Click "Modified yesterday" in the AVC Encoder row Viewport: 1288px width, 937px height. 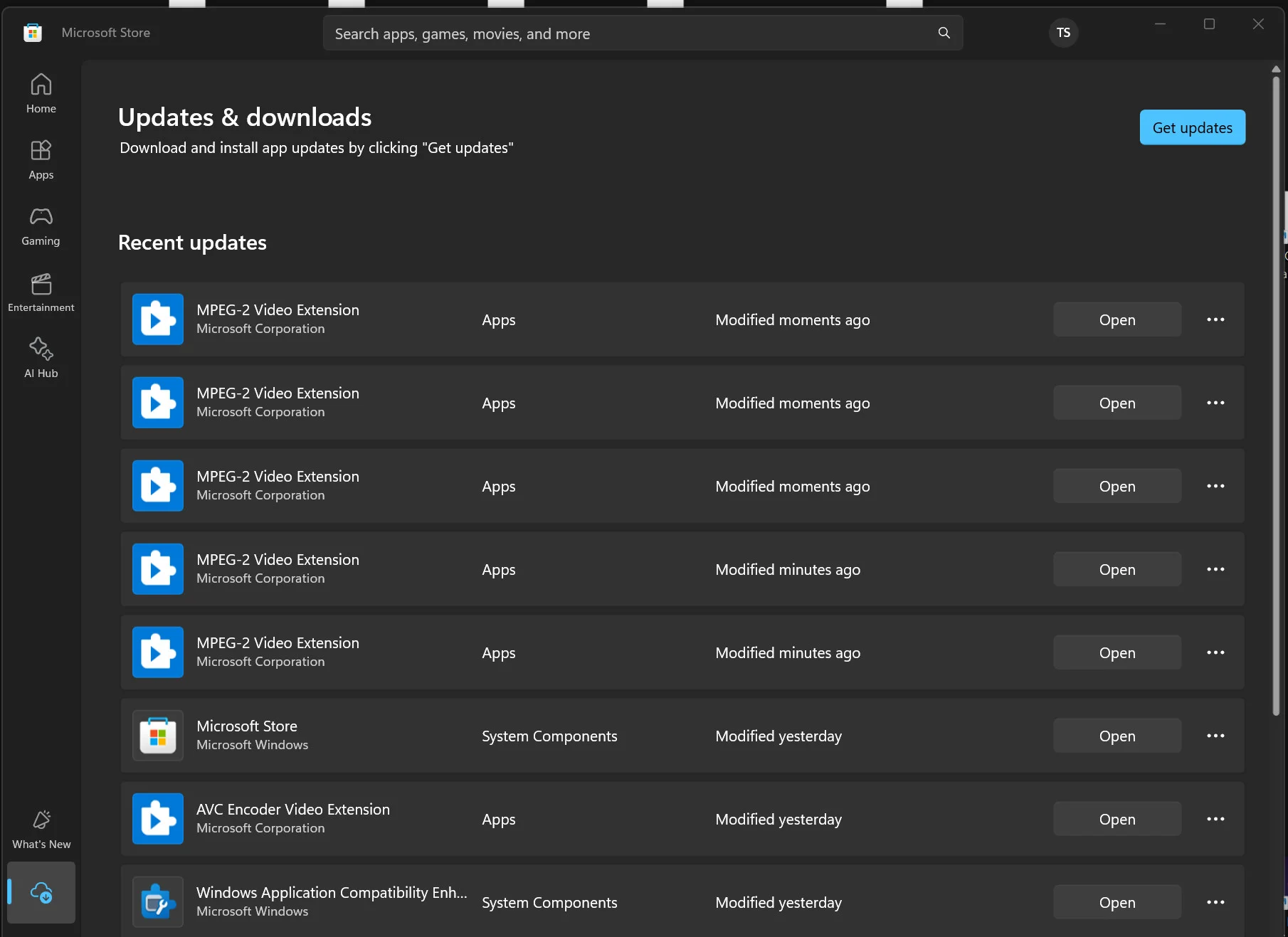(x=778, y=820)
